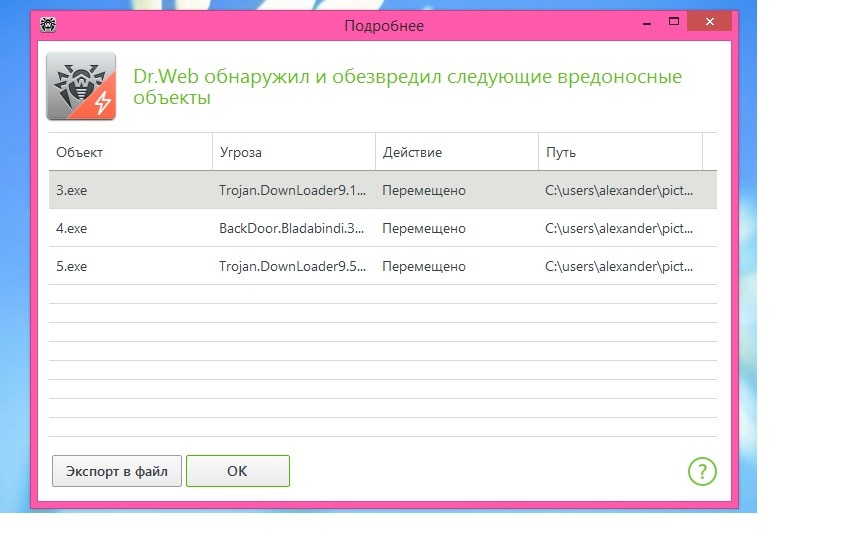Sort by the Угроза column header
The width and height of the screenshot is (864, 540).
coord(294,152)
